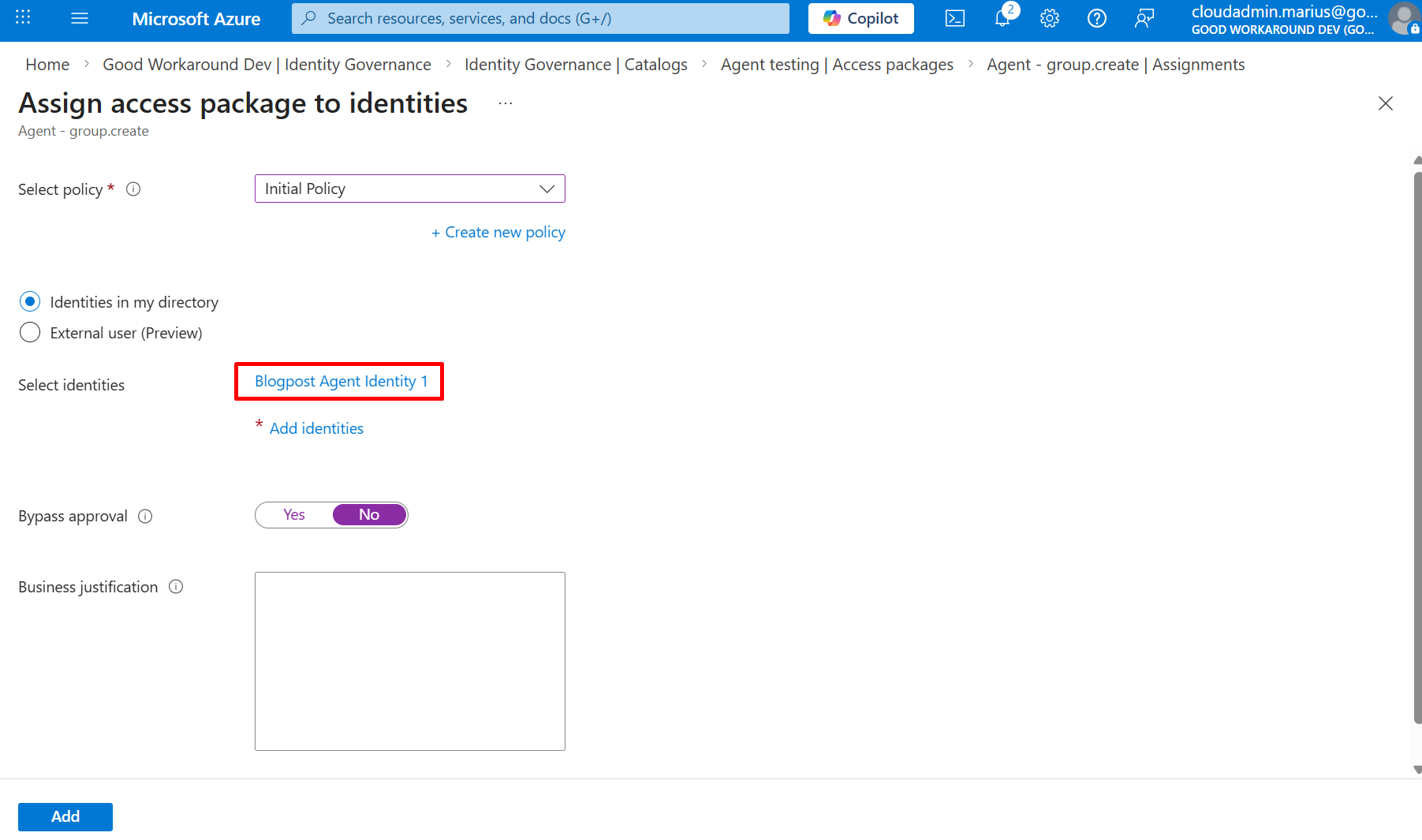Click inside the Business justification text box
Viewport: 1422px width, 840px height.
[x=409, y=661]
